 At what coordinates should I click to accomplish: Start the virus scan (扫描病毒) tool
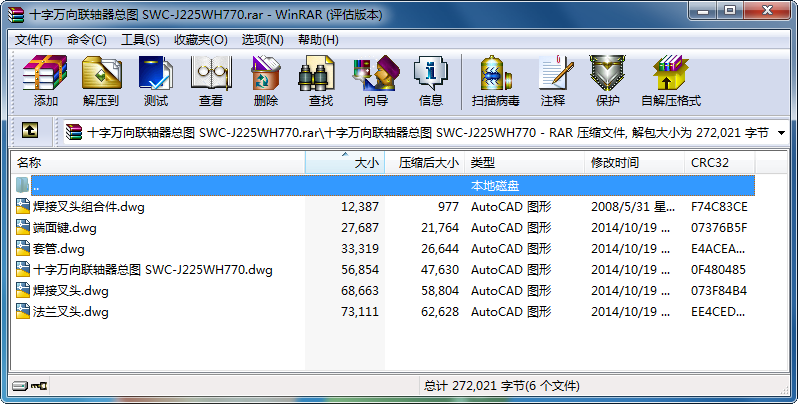(496, 81)
